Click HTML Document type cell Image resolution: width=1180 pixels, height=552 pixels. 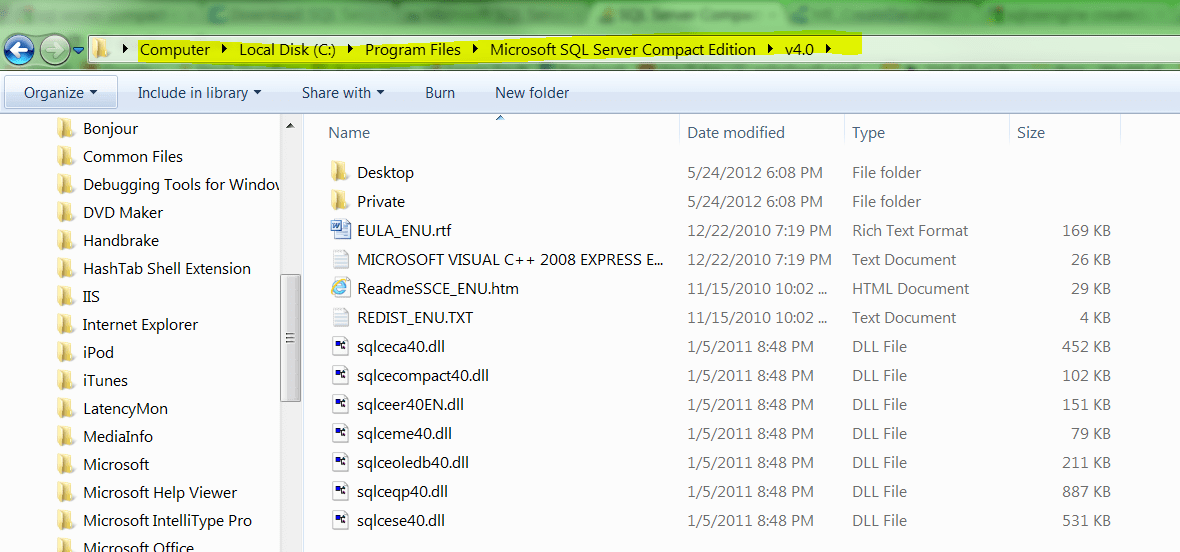[911, 288]
